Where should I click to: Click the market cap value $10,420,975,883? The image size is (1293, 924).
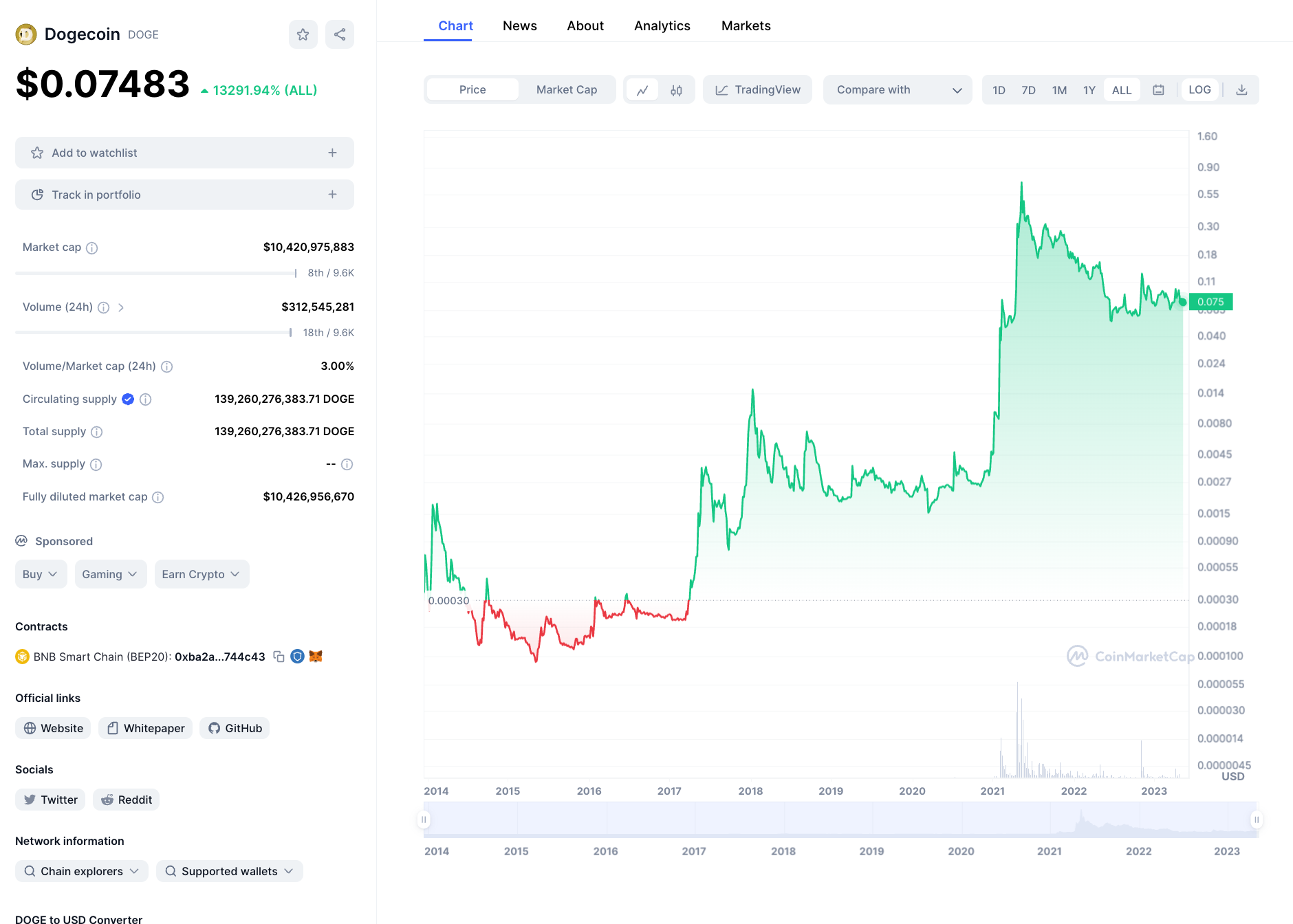(309, 247)
